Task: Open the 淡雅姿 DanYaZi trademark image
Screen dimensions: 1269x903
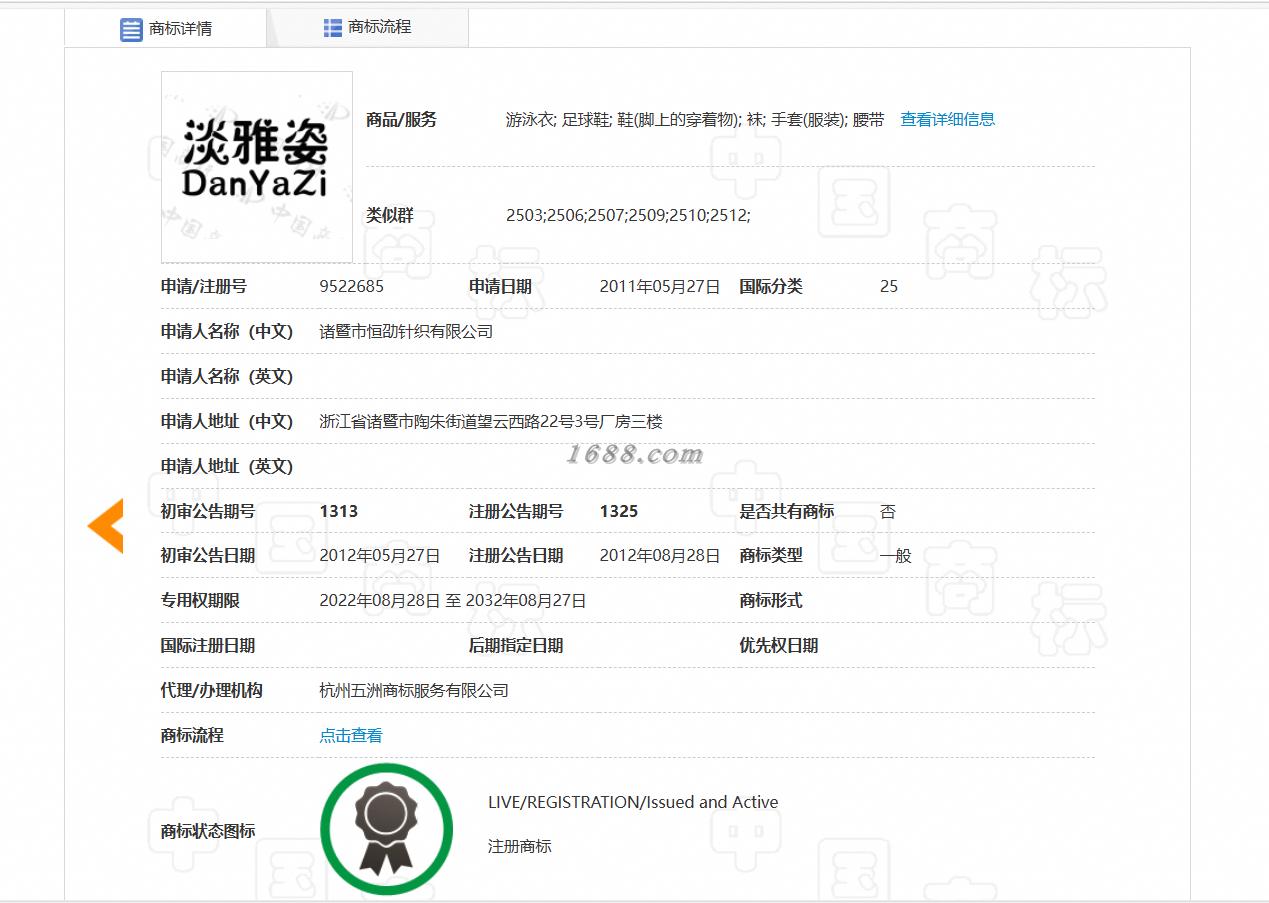Action: coord(257,167)
